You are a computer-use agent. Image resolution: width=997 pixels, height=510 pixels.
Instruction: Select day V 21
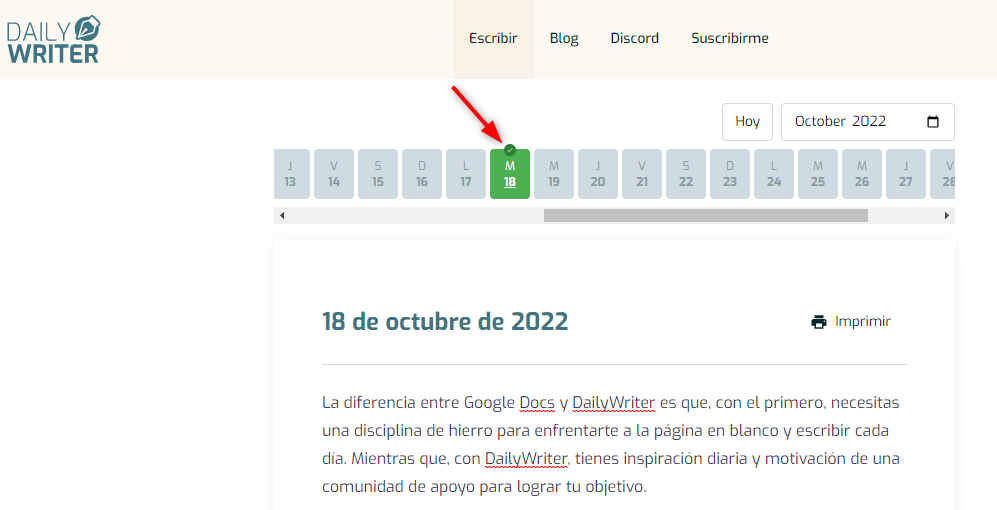pos(642,174)
